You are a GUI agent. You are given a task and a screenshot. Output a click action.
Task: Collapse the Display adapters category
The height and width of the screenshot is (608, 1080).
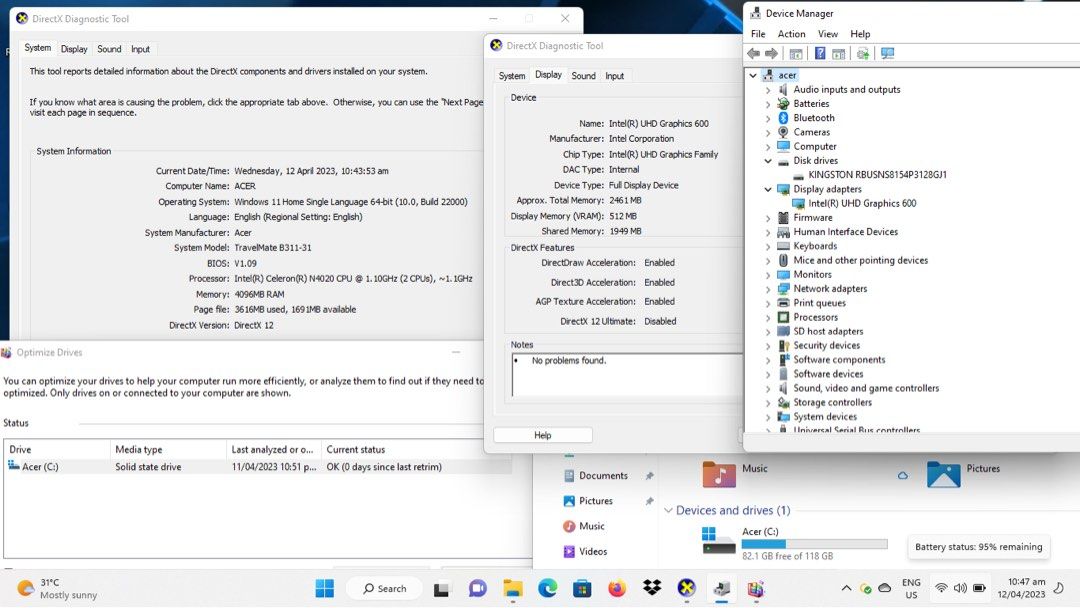pos(768,189)
